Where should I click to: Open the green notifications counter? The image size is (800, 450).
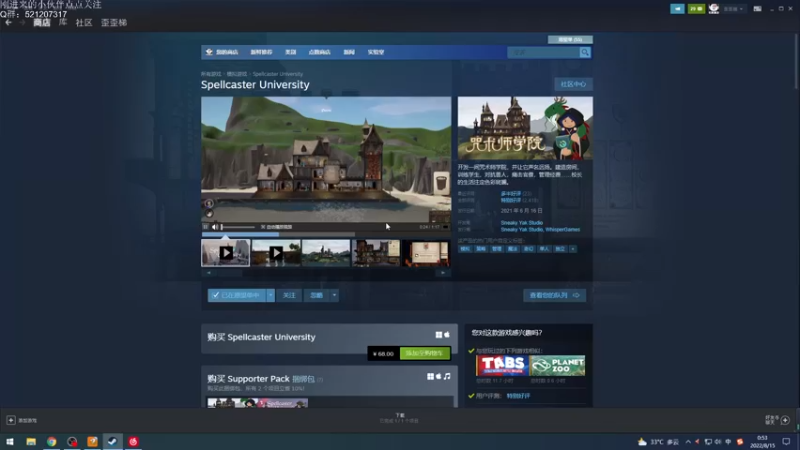tap(696, 9)
